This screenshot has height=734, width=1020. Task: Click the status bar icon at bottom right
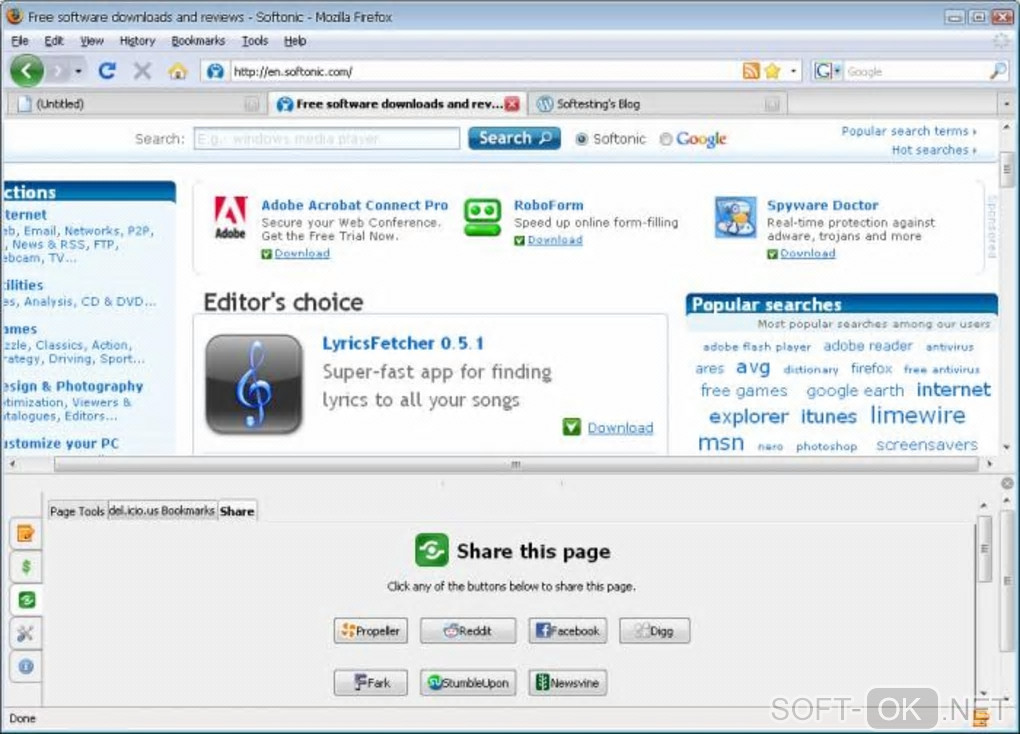point(980,718)
